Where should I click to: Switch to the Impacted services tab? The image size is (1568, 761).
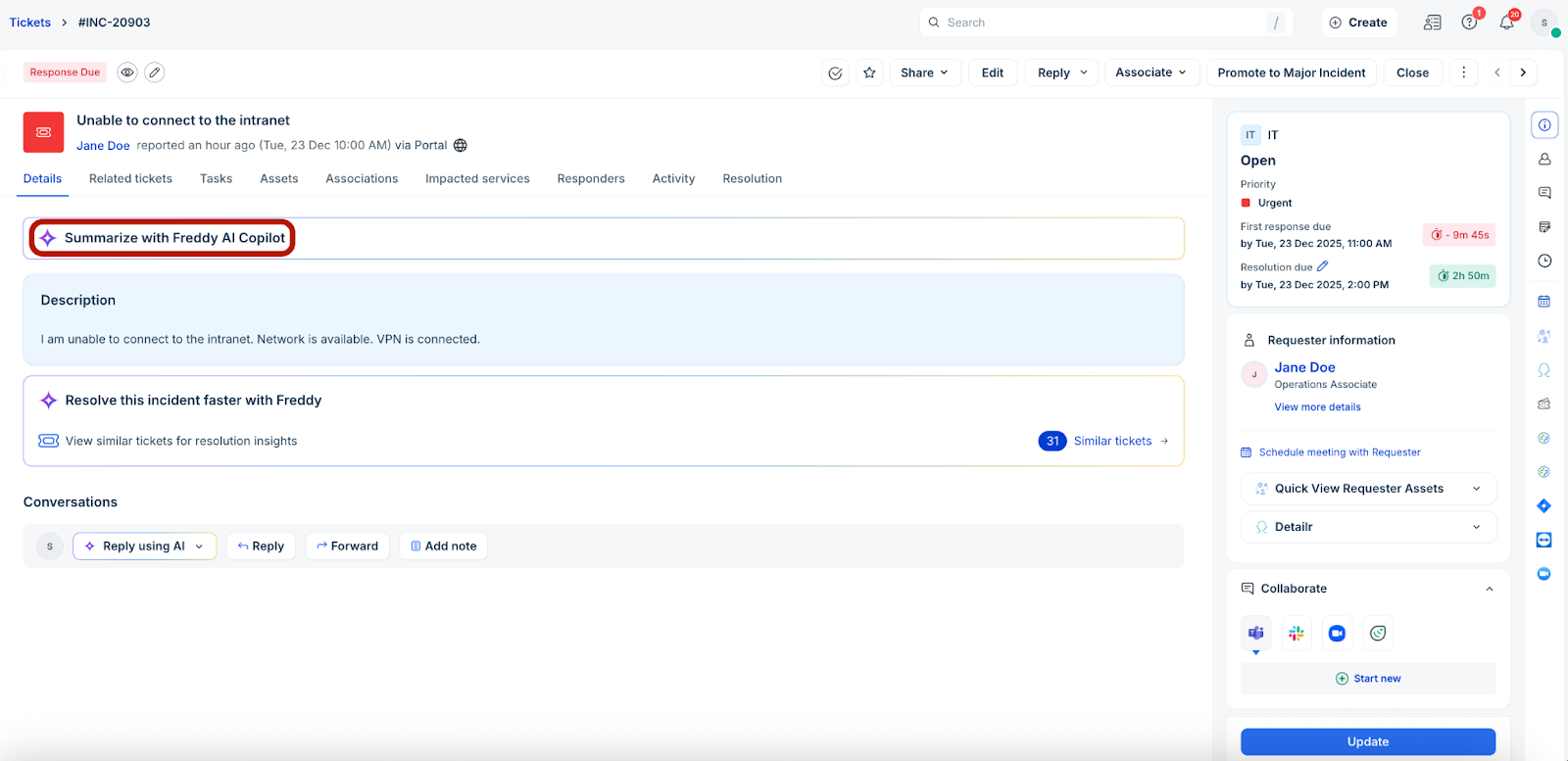477,178
